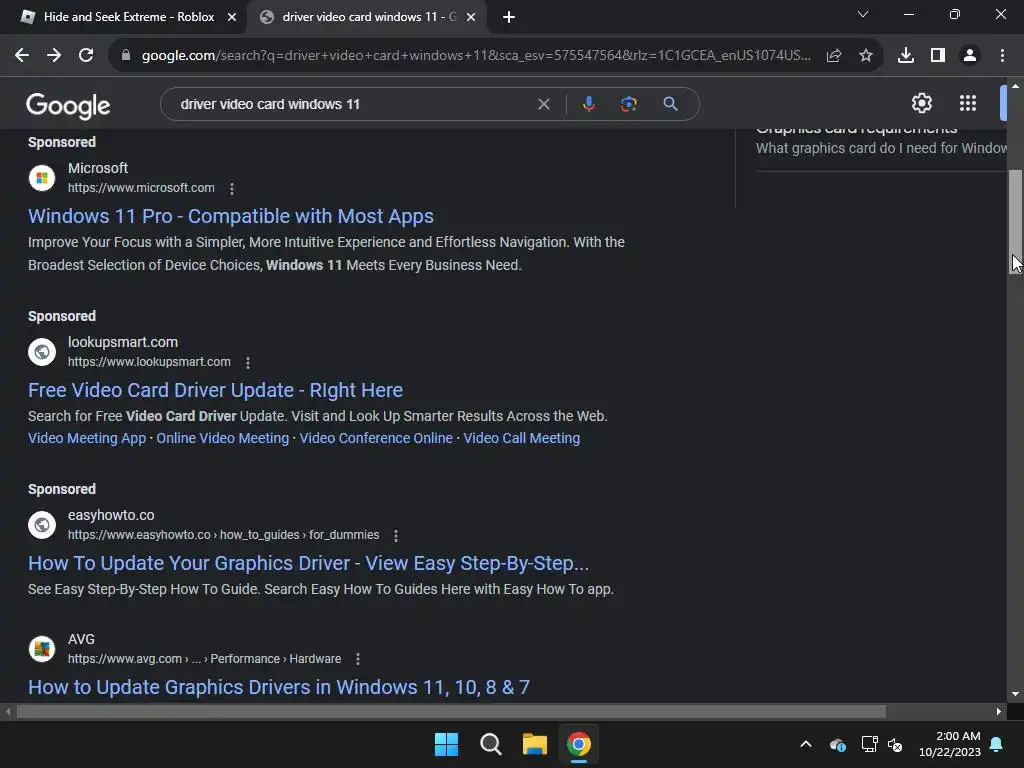Open network and volume quick settings
This screenshot has height=768, width=1024.
(882, 744)
